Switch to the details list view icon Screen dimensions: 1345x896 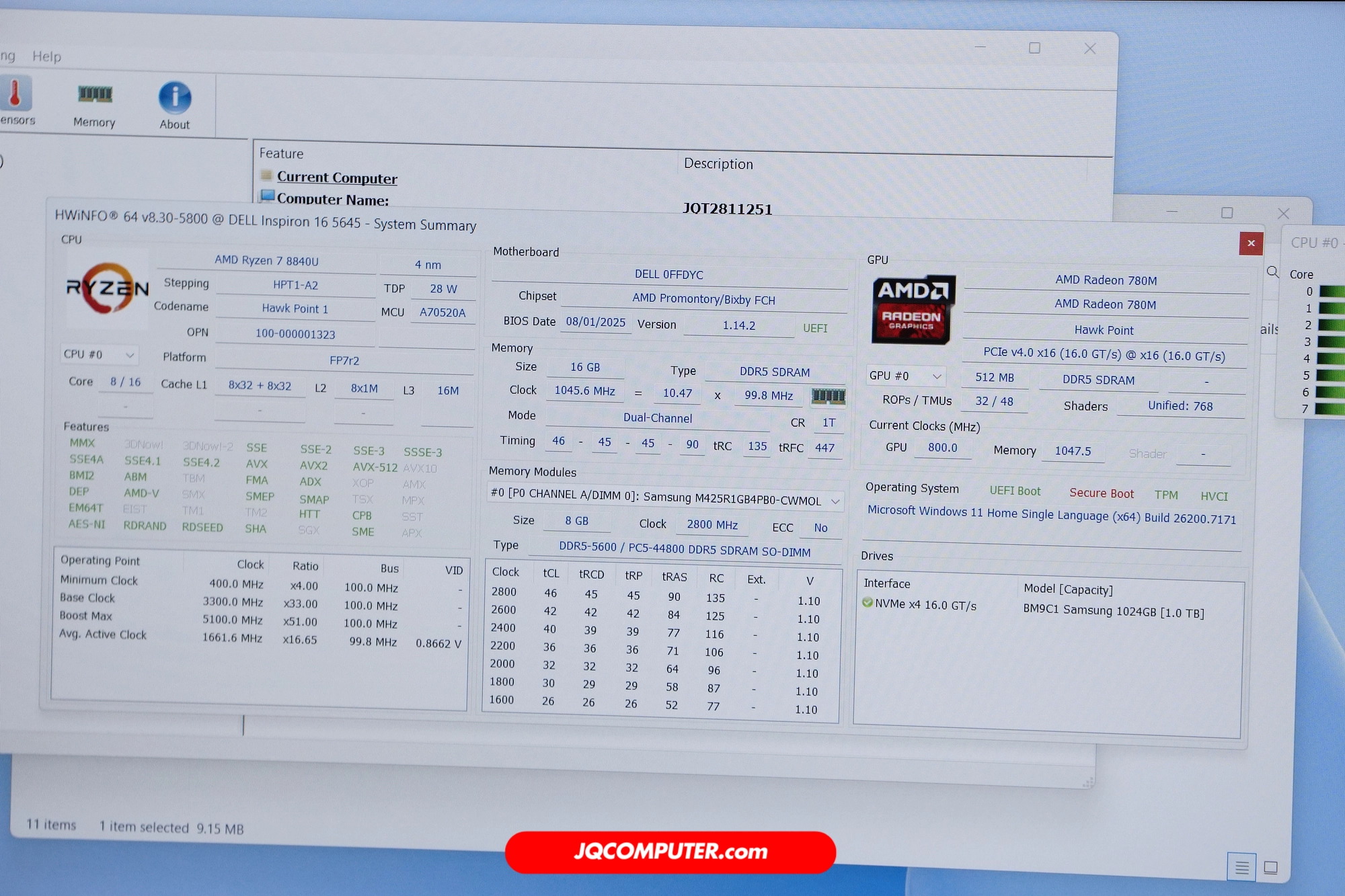pos(1241,867)
